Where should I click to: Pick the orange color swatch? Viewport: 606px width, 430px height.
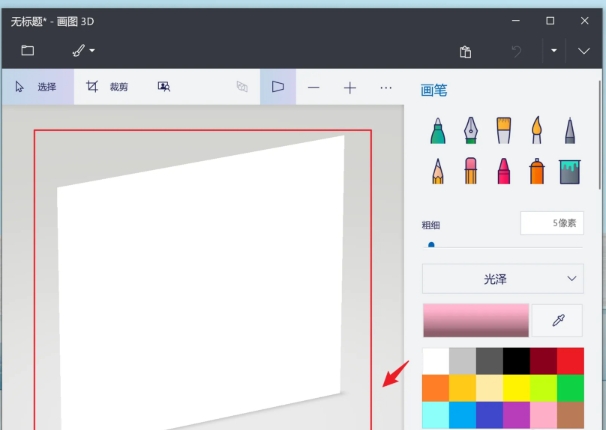coord(436,388)
